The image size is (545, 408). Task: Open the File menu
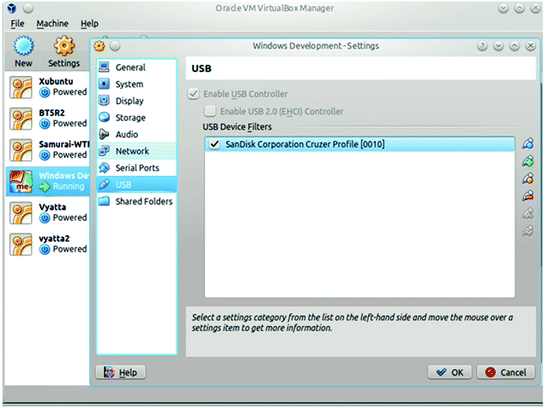coord(17,24)
